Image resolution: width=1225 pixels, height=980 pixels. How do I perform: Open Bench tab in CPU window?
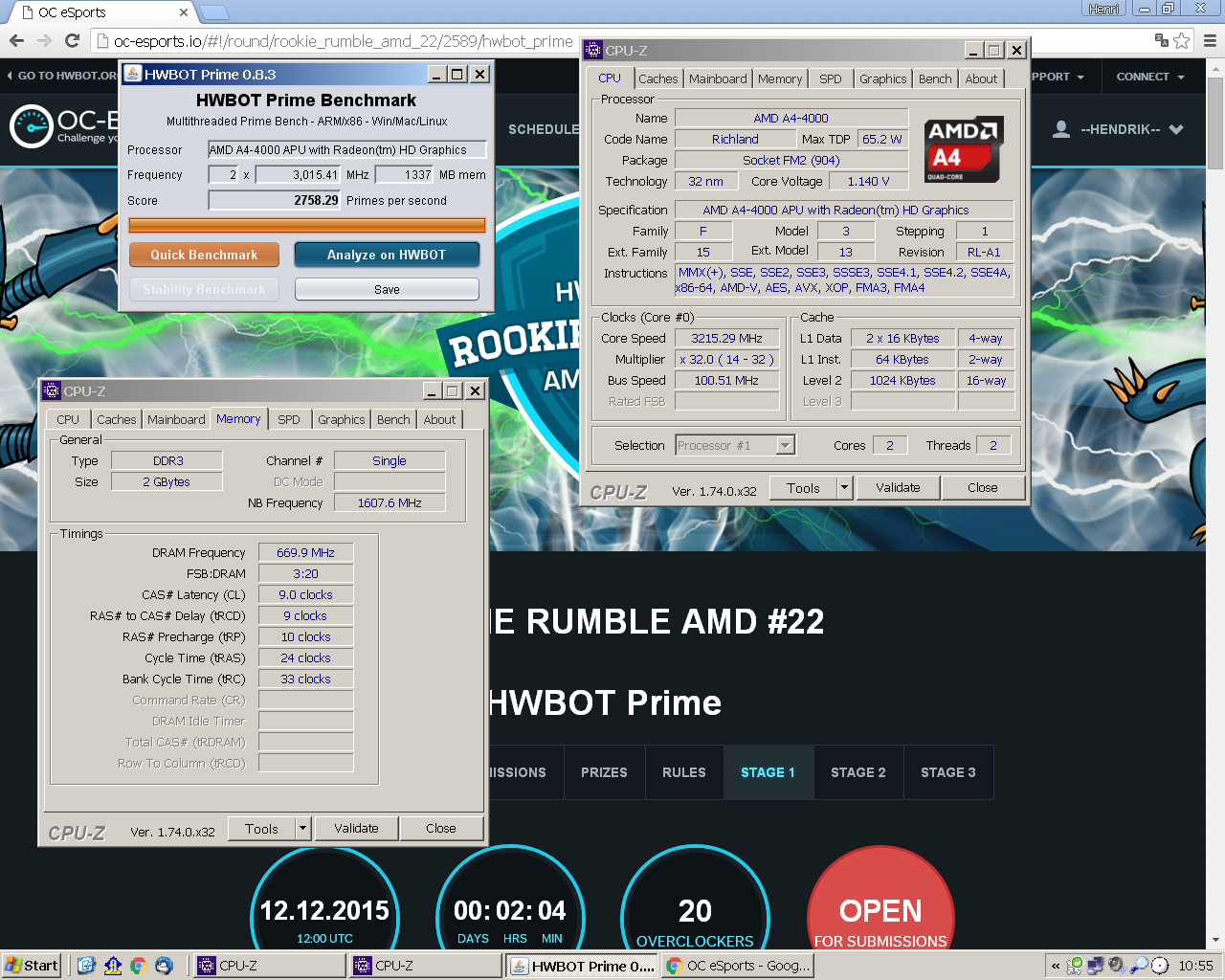935,78
